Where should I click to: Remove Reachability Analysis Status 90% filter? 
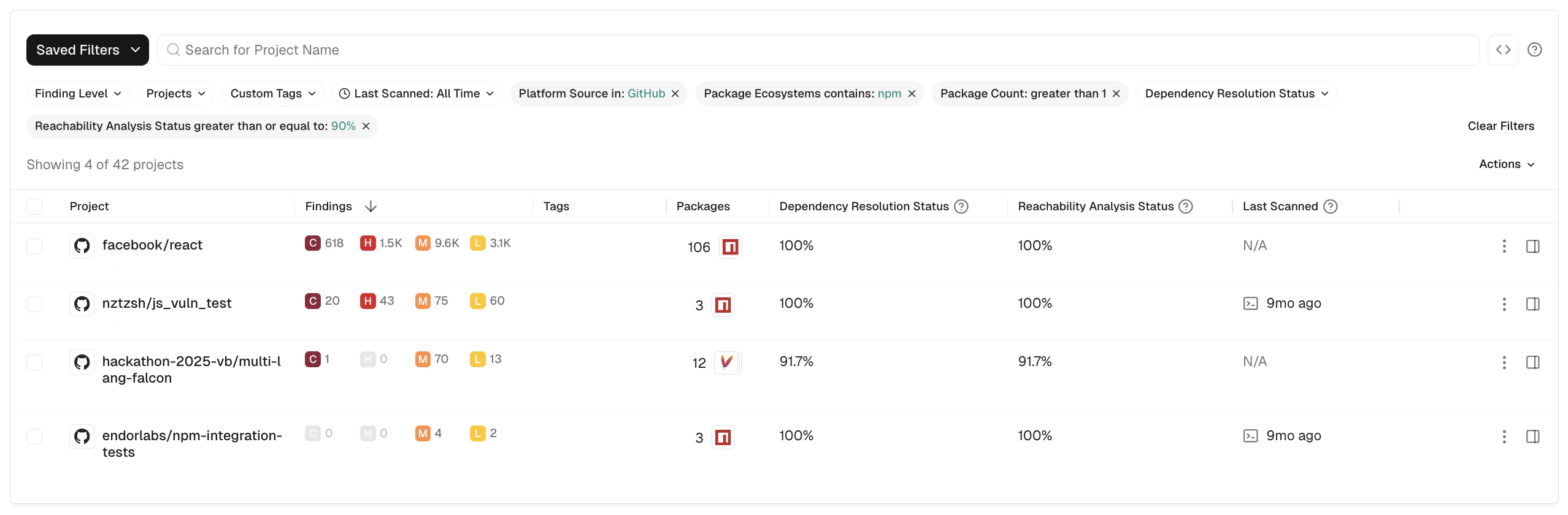tap(366, 126)
